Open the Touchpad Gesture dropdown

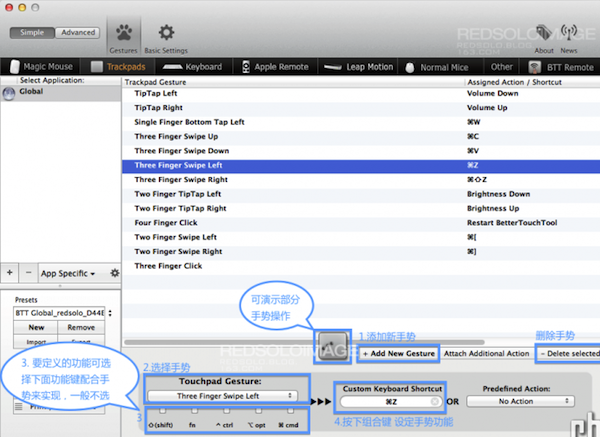tap(222, 396)
